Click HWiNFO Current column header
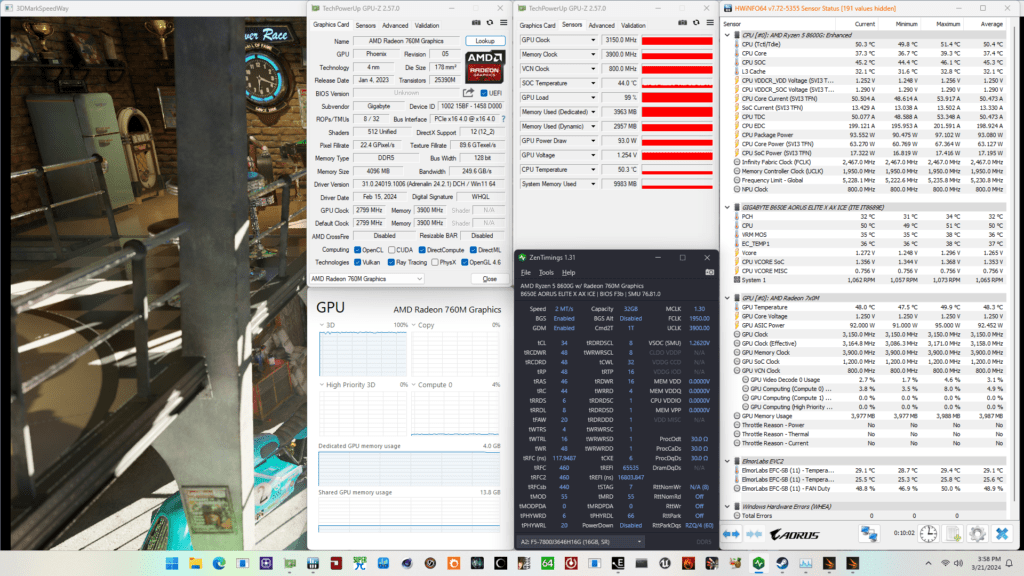This screenshot has width=1024, height=576. 865,24
